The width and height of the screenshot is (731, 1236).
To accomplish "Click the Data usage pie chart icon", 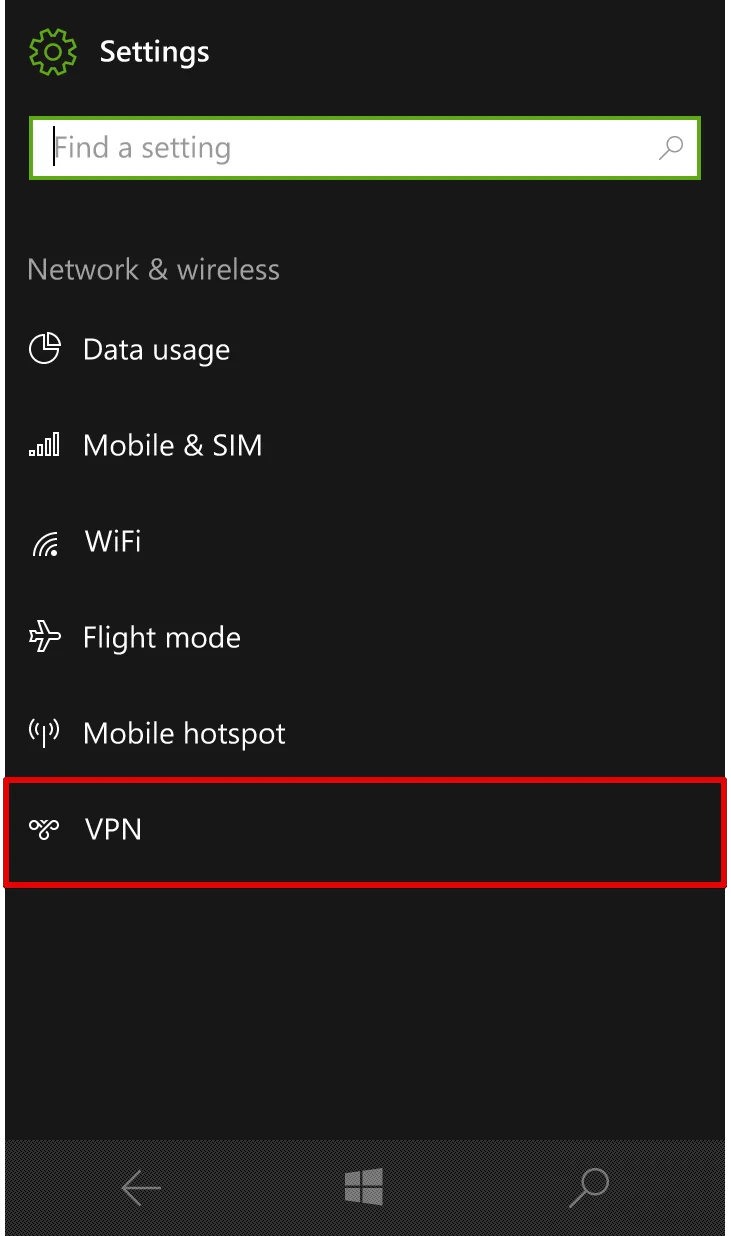I will click(44, 349).
